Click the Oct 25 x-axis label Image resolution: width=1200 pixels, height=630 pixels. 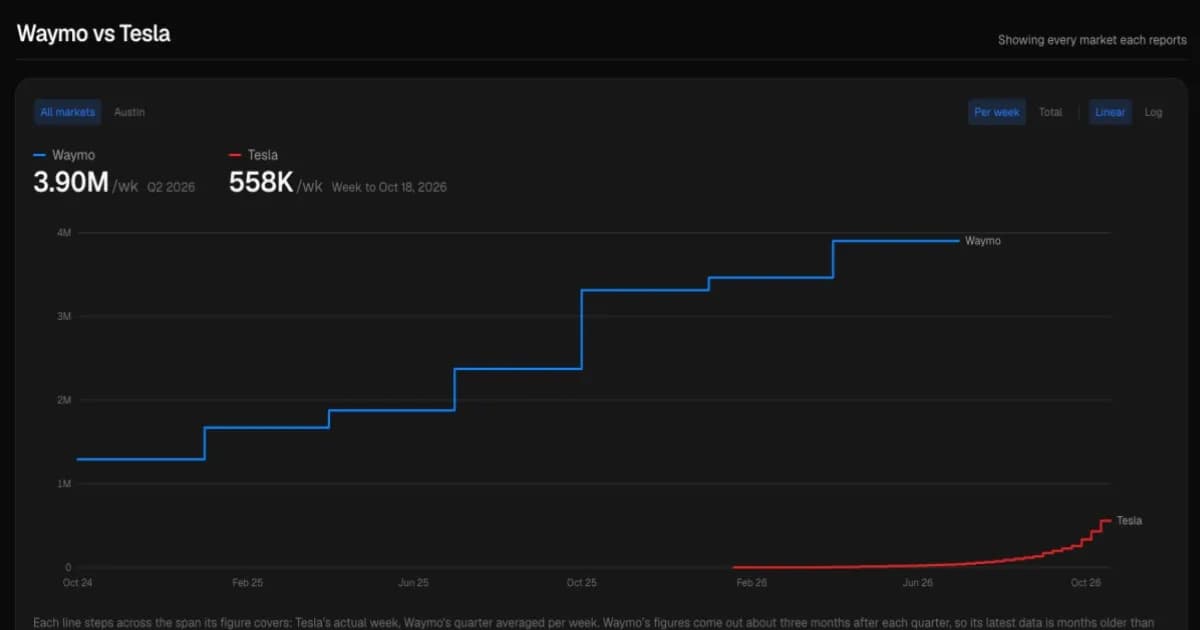pyautogui.click(x=581, y=582)
